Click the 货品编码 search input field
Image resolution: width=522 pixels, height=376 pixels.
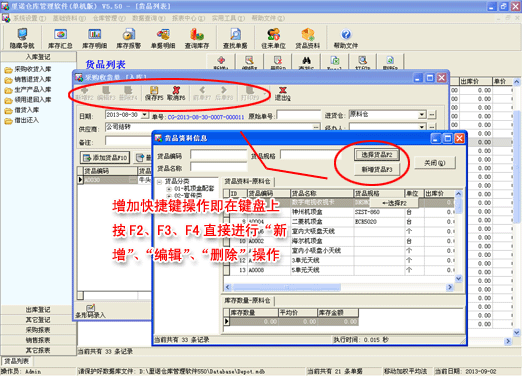tap(219, 155)
